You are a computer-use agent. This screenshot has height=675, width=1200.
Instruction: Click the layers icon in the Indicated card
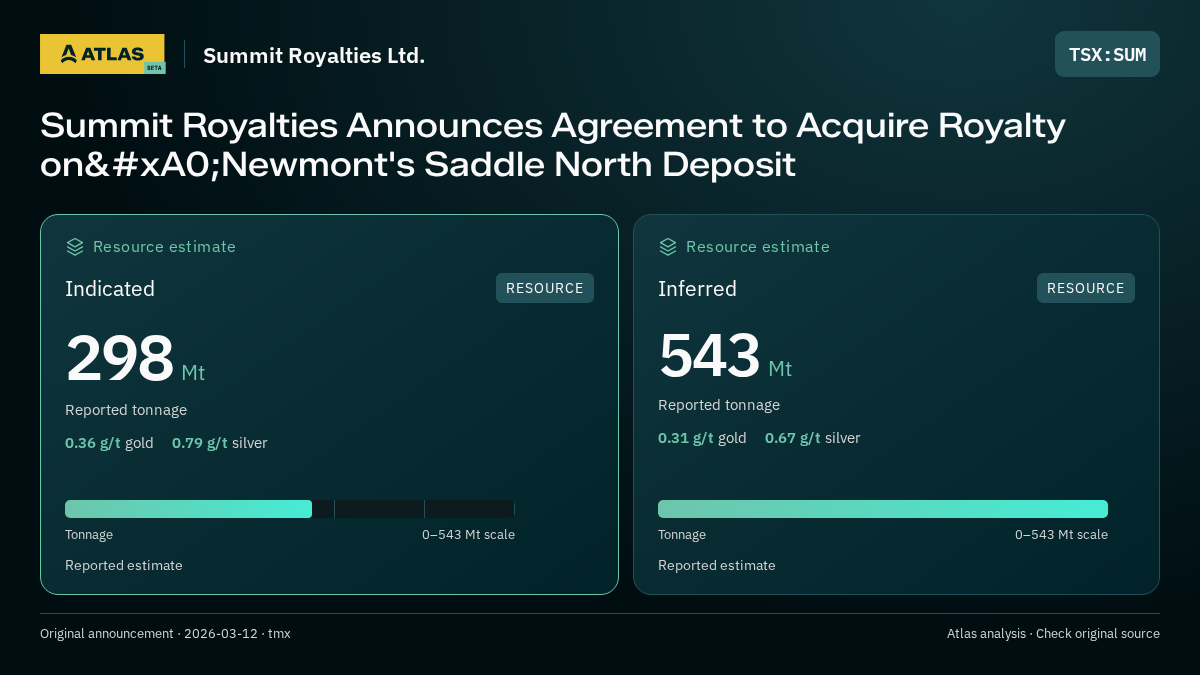tap(75, 246)
